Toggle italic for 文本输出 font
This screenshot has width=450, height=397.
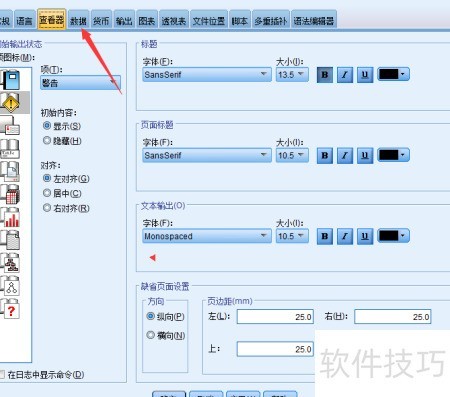(345, 236)
